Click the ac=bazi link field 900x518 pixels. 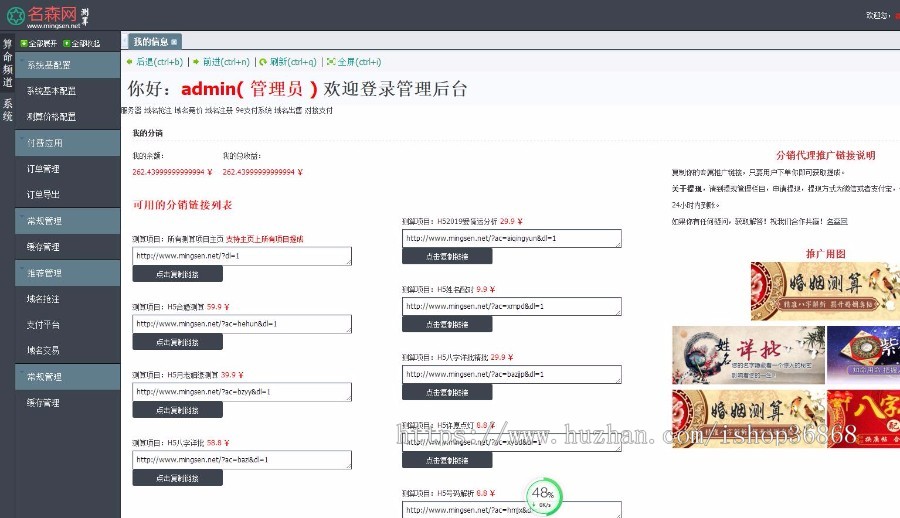[x=242, y=459]
